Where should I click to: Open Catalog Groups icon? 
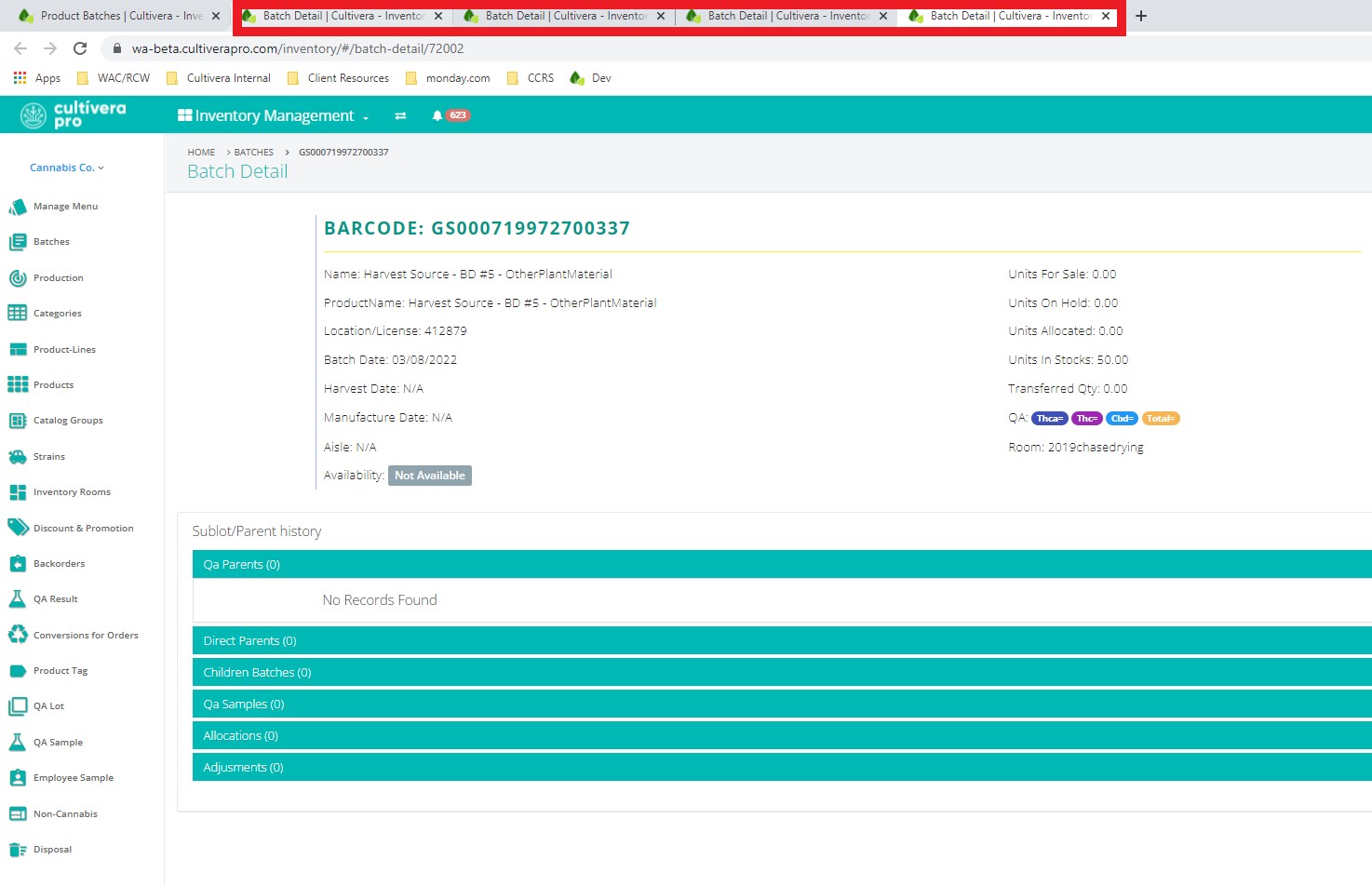18,421
